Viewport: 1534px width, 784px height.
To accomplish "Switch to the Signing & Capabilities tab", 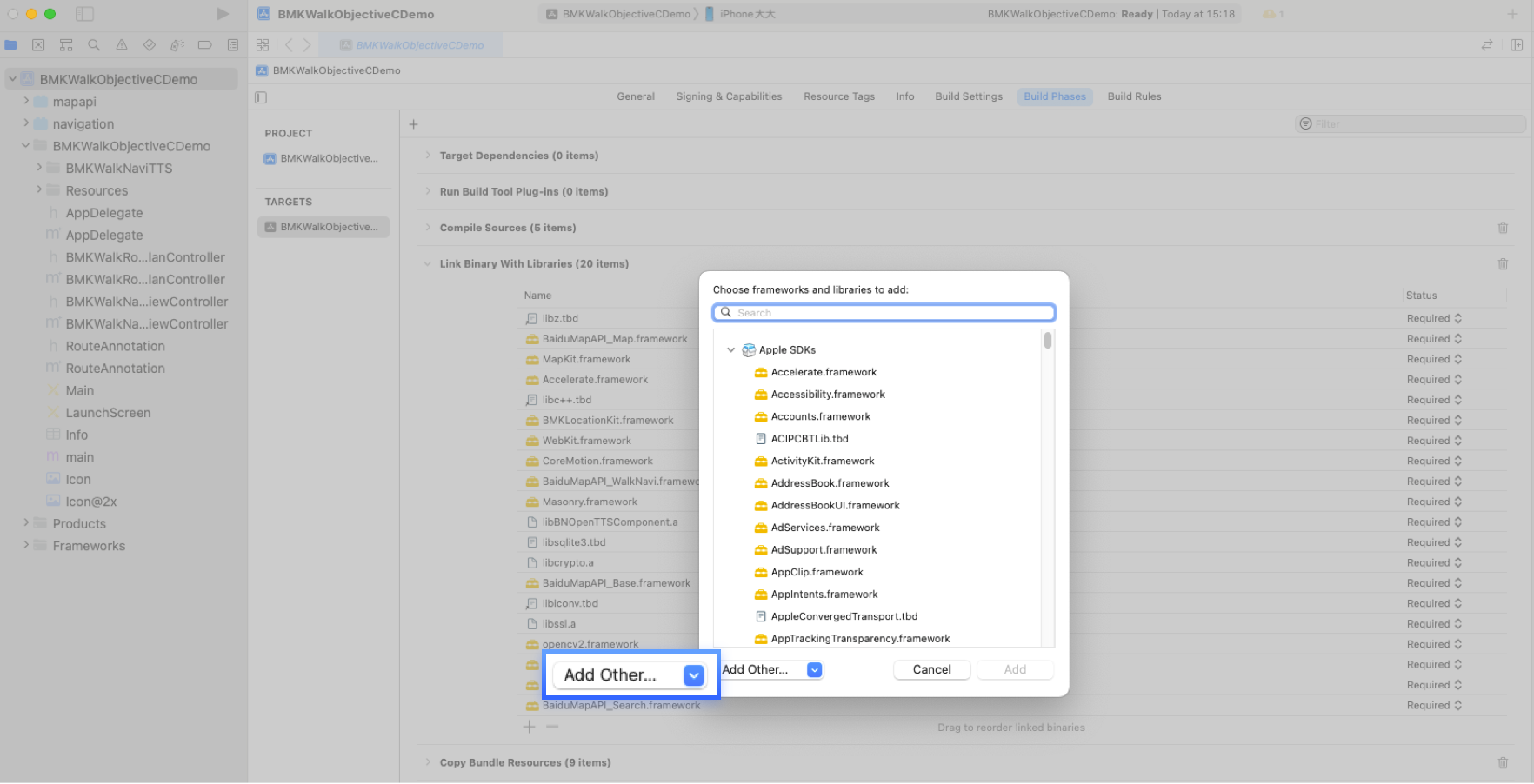I will [728, 96].
